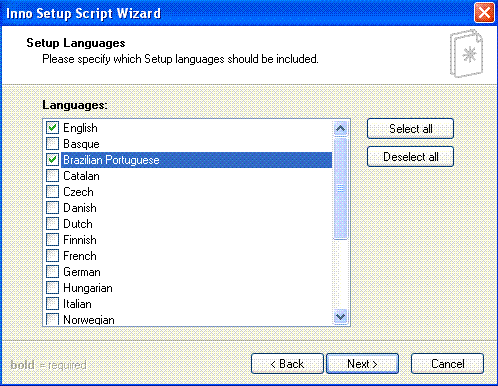This screenshot has height=386, width=498.
Task: Click the Deselect all button
Action: [x=410, y=157]
